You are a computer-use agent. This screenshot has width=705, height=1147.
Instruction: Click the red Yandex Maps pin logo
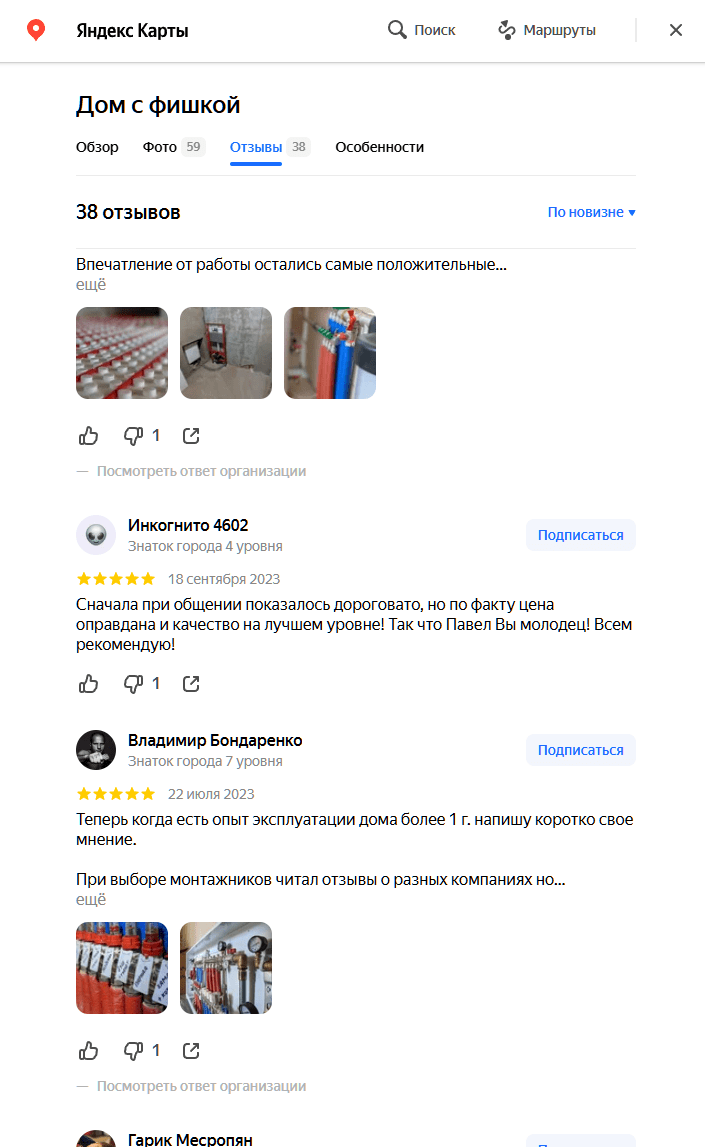click(36, 30)
